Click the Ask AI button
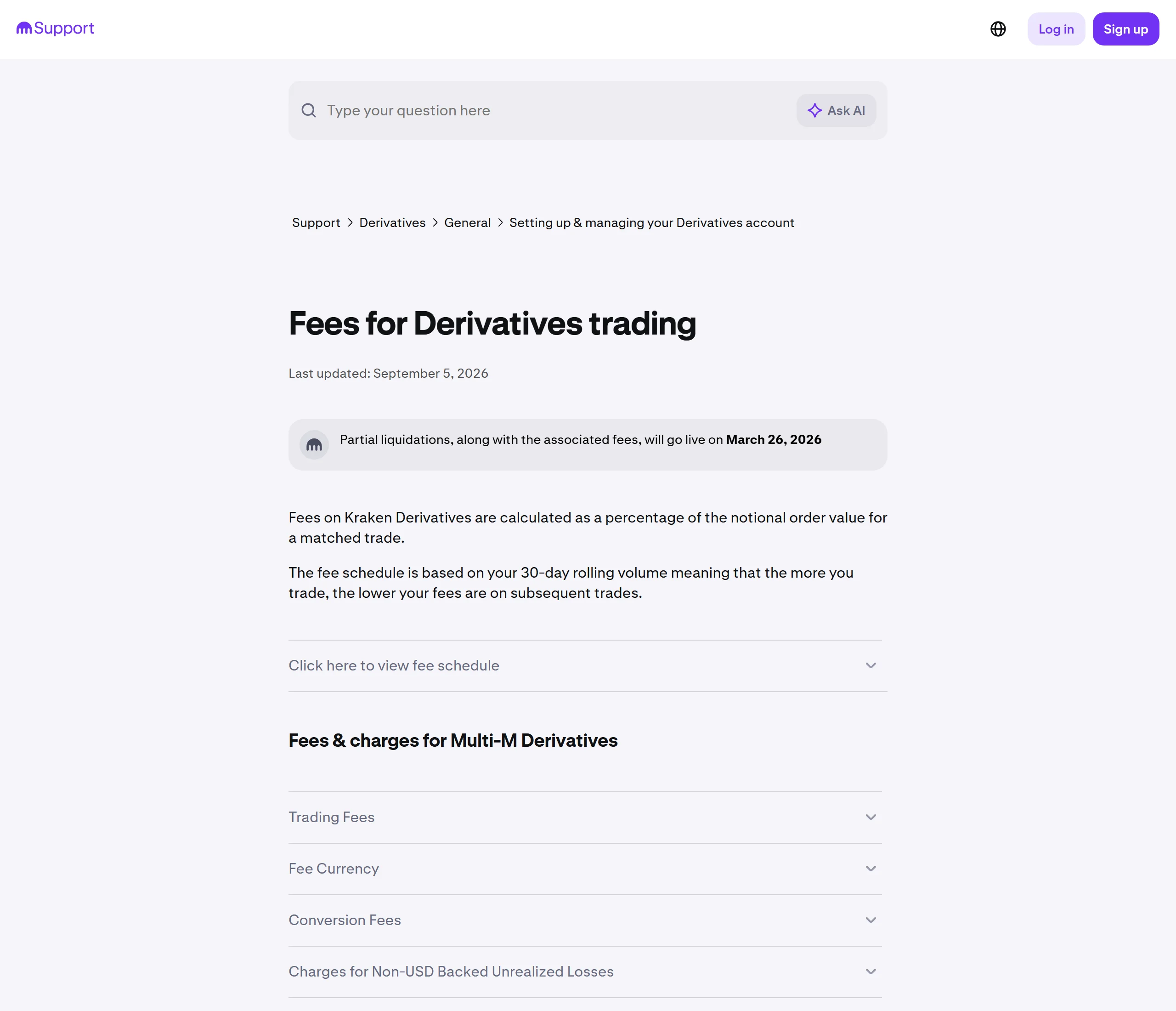 [x=836, y=110]
